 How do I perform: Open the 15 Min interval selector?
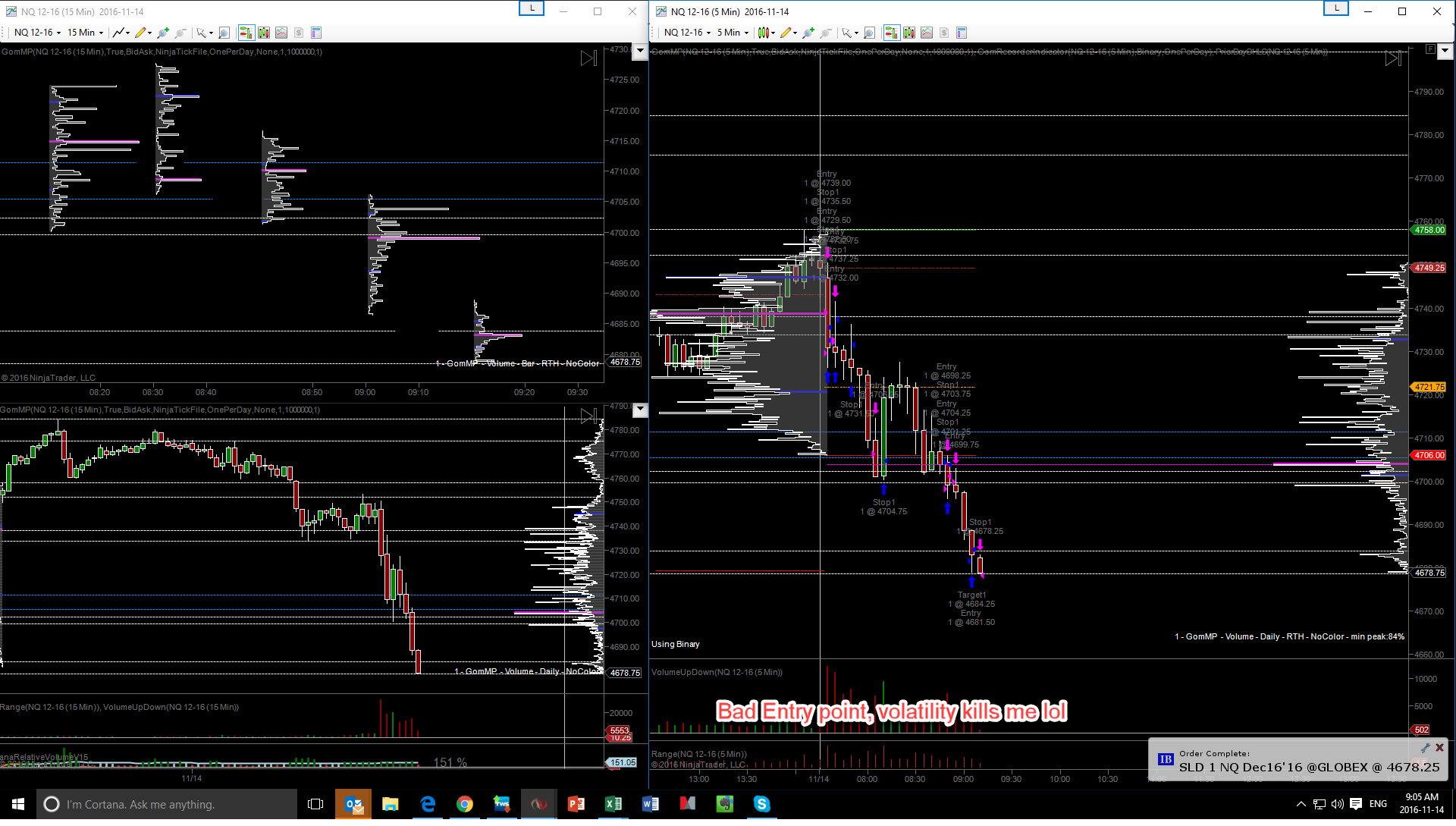click(x=85, y=33)
